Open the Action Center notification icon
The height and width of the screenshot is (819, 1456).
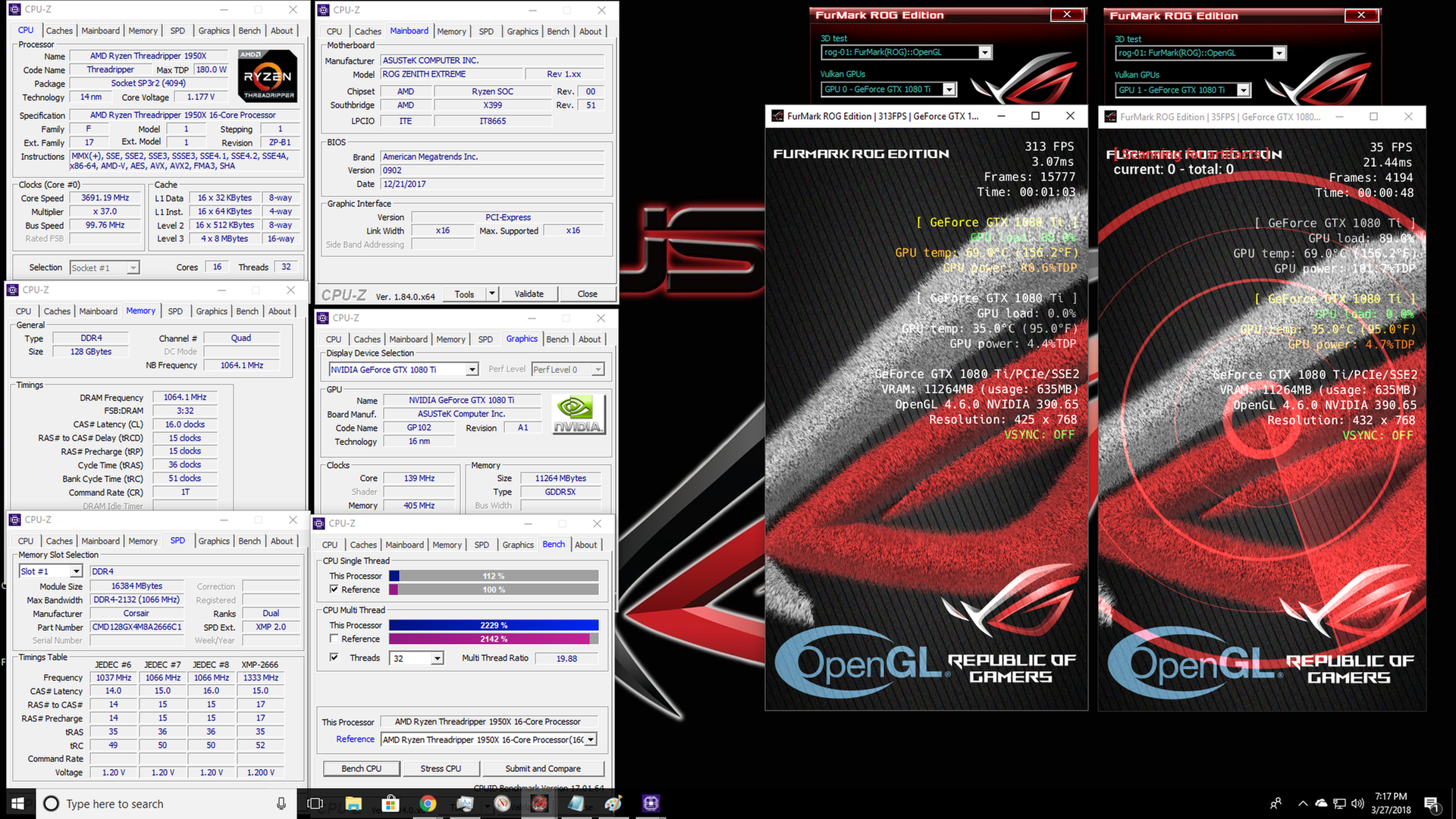click(1432, 804)
